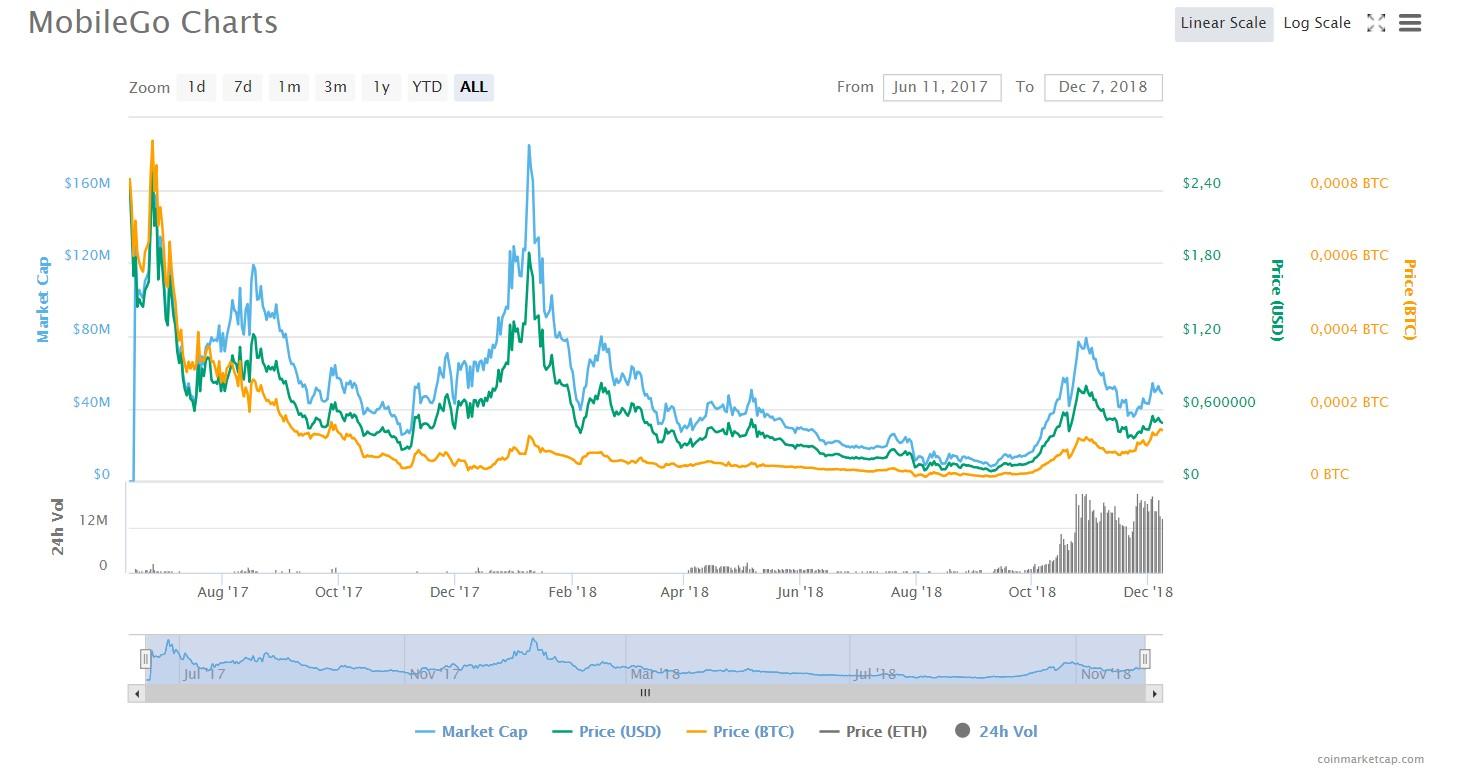
Task: Click the Oct '18 x-axis label
Action: (x=1032, y=592)
